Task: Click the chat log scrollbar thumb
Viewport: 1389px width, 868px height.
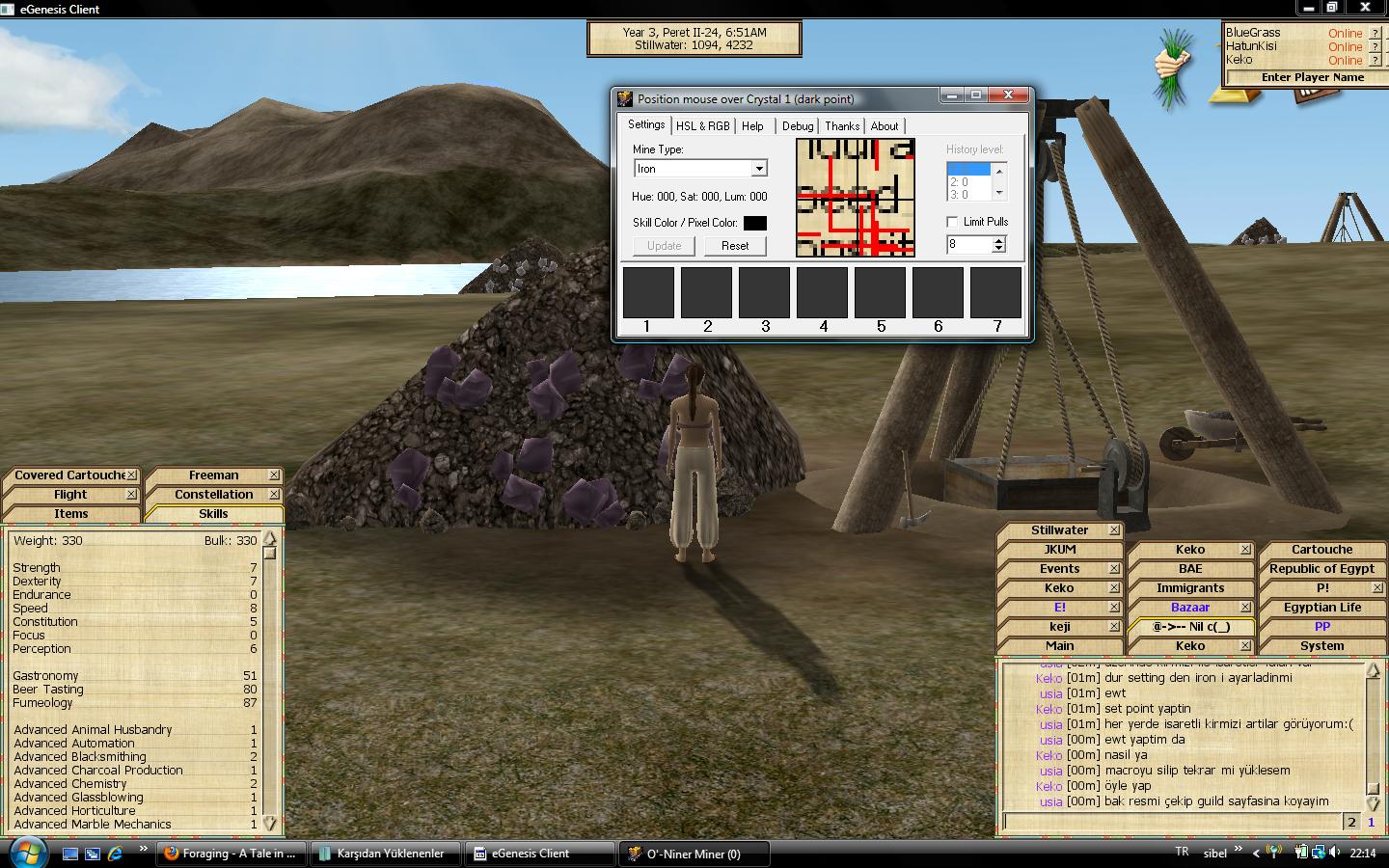Action: (x=1374, y=789)
